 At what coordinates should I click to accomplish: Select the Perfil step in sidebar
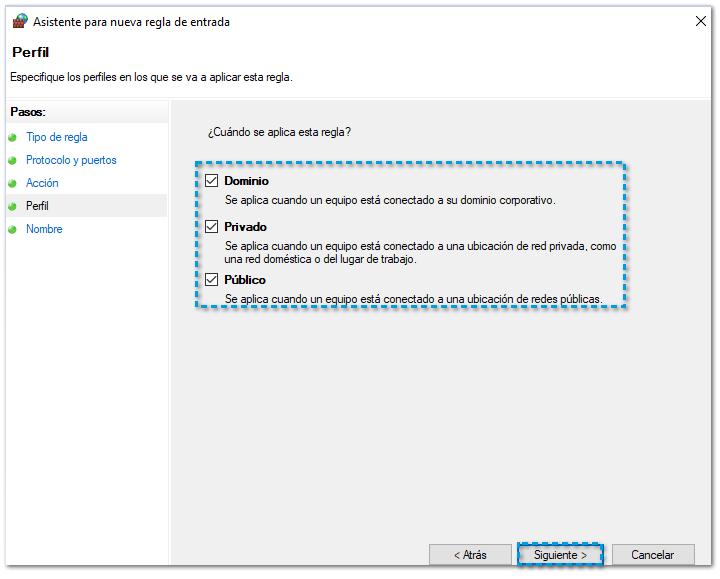pyautogui.click(x=37, y=206)
